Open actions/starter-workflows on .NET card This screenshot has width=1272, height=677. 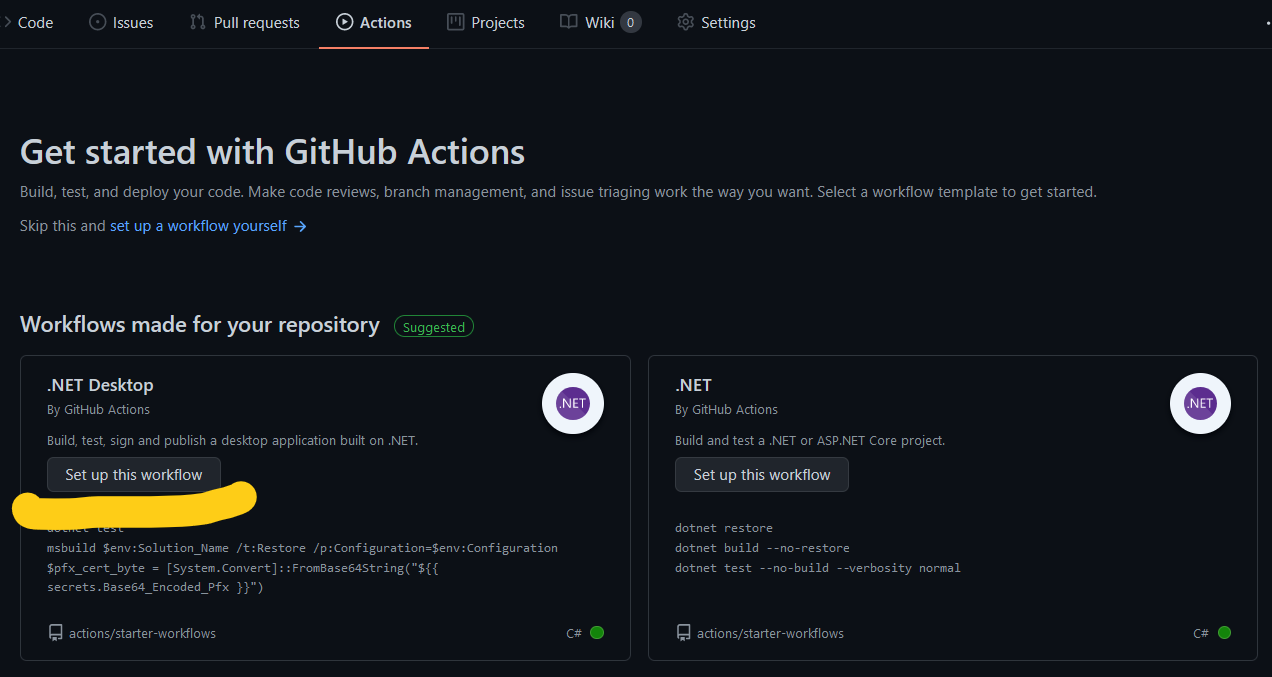(770, 633)
